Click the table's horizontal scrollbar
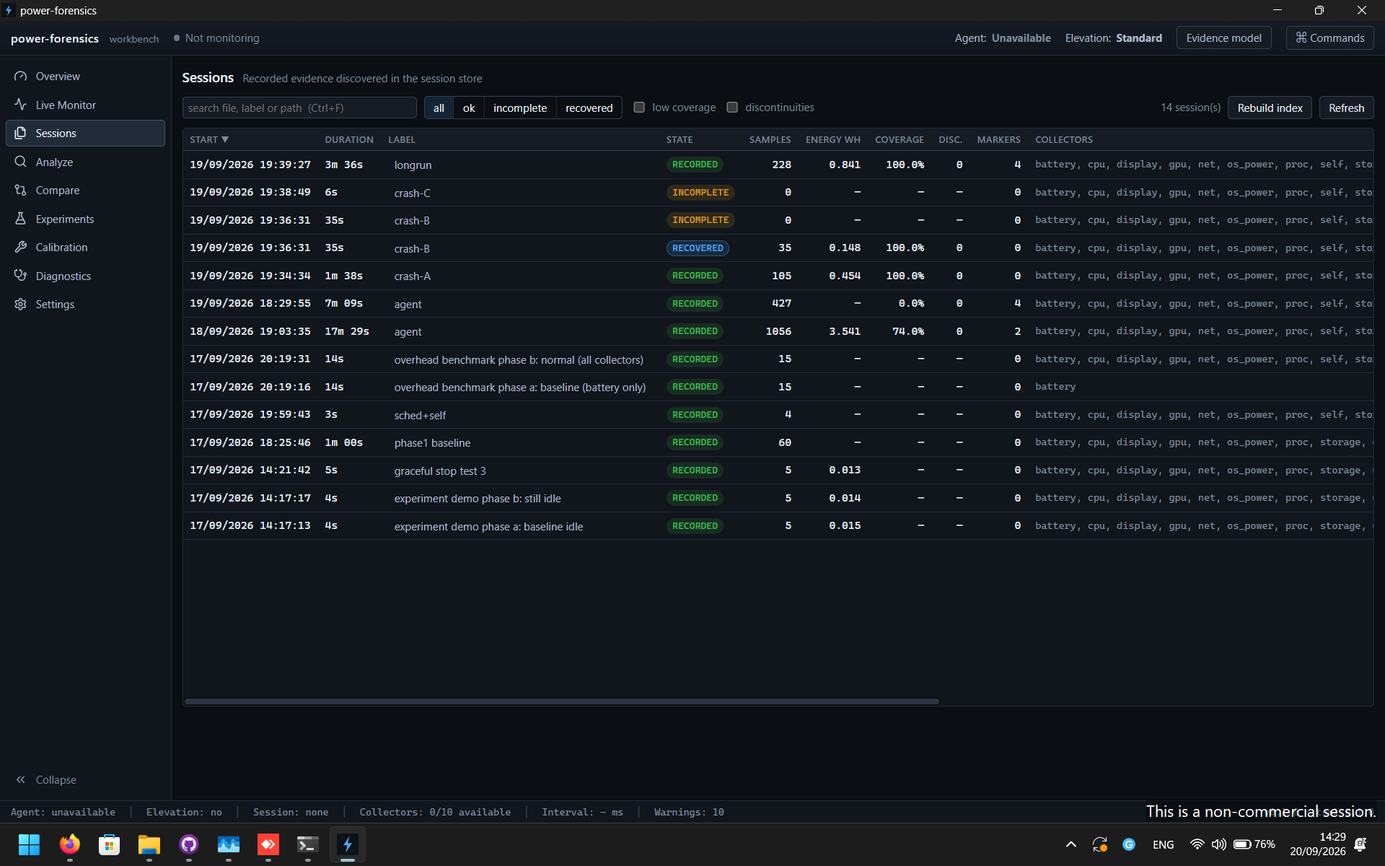The image size is (1385, 866). 562,701
